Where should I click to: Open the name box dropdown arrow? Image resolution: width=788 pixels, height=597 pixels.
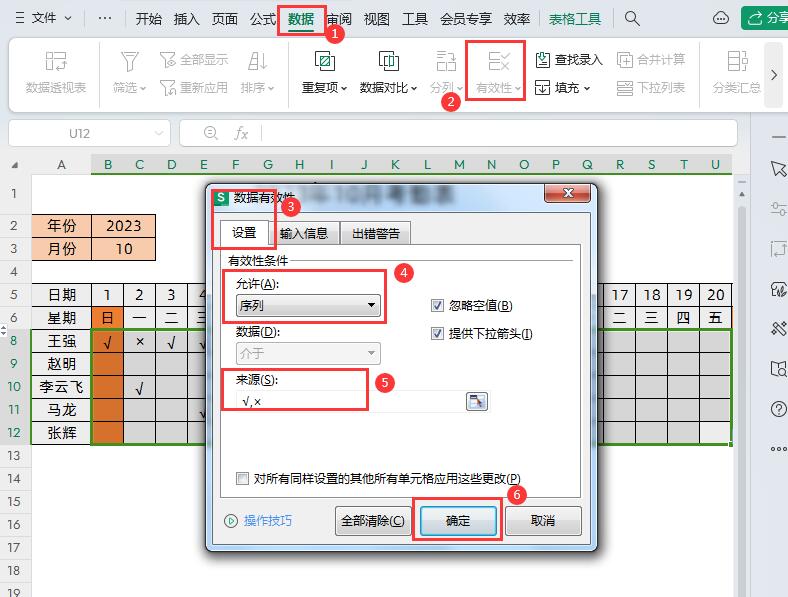(x=159, y=133)
